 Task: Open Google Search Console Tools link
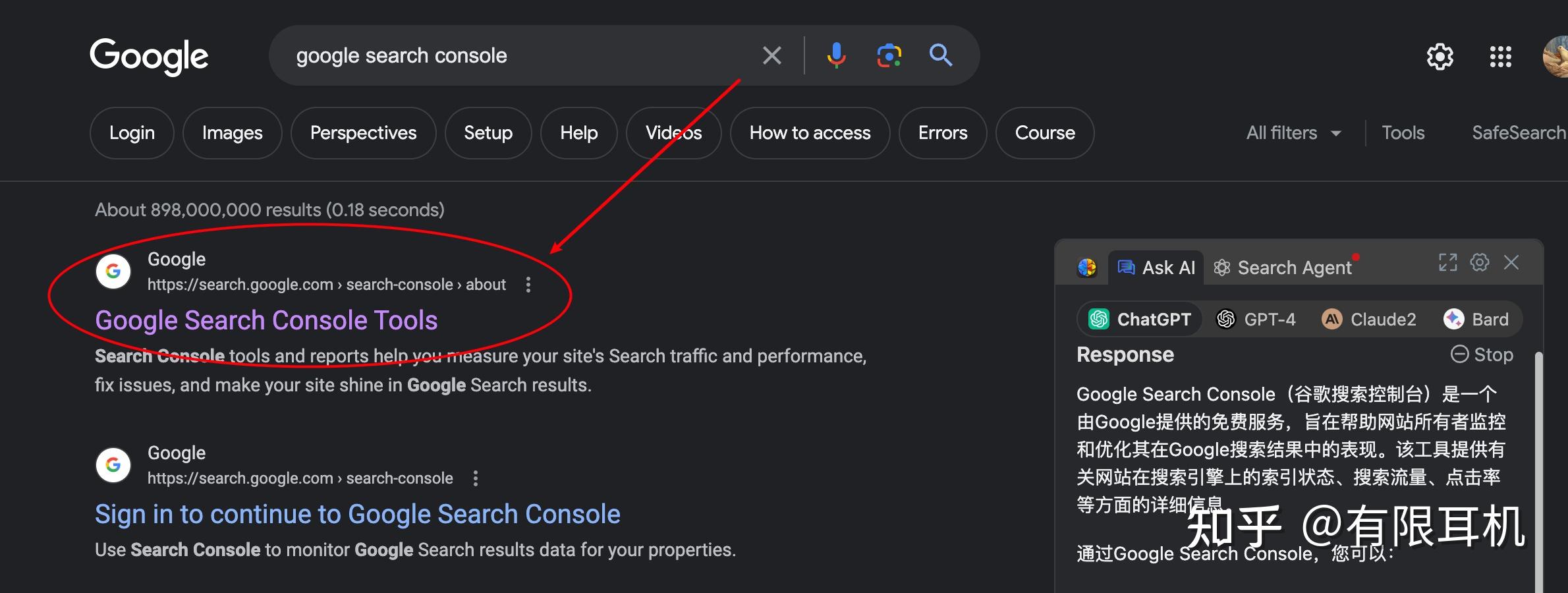click(266, 320)
